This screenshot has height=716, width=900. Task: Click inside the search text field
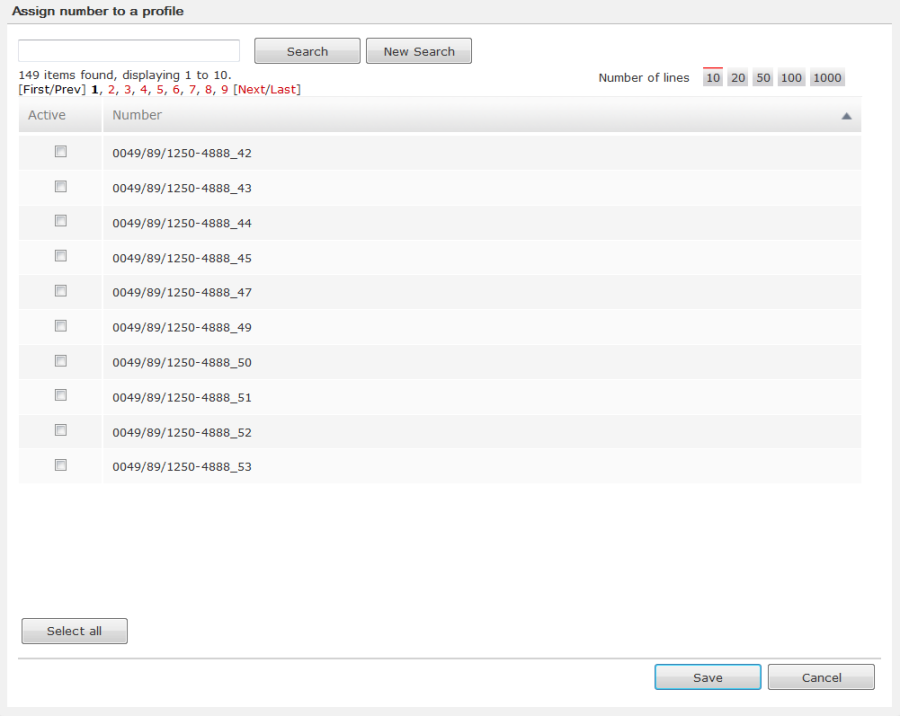pyautogui.click(x=130, y=50)
